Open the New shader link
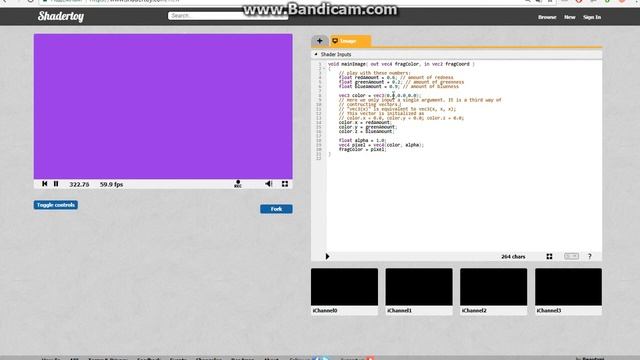640x360 pixels. tap(569, 17)
